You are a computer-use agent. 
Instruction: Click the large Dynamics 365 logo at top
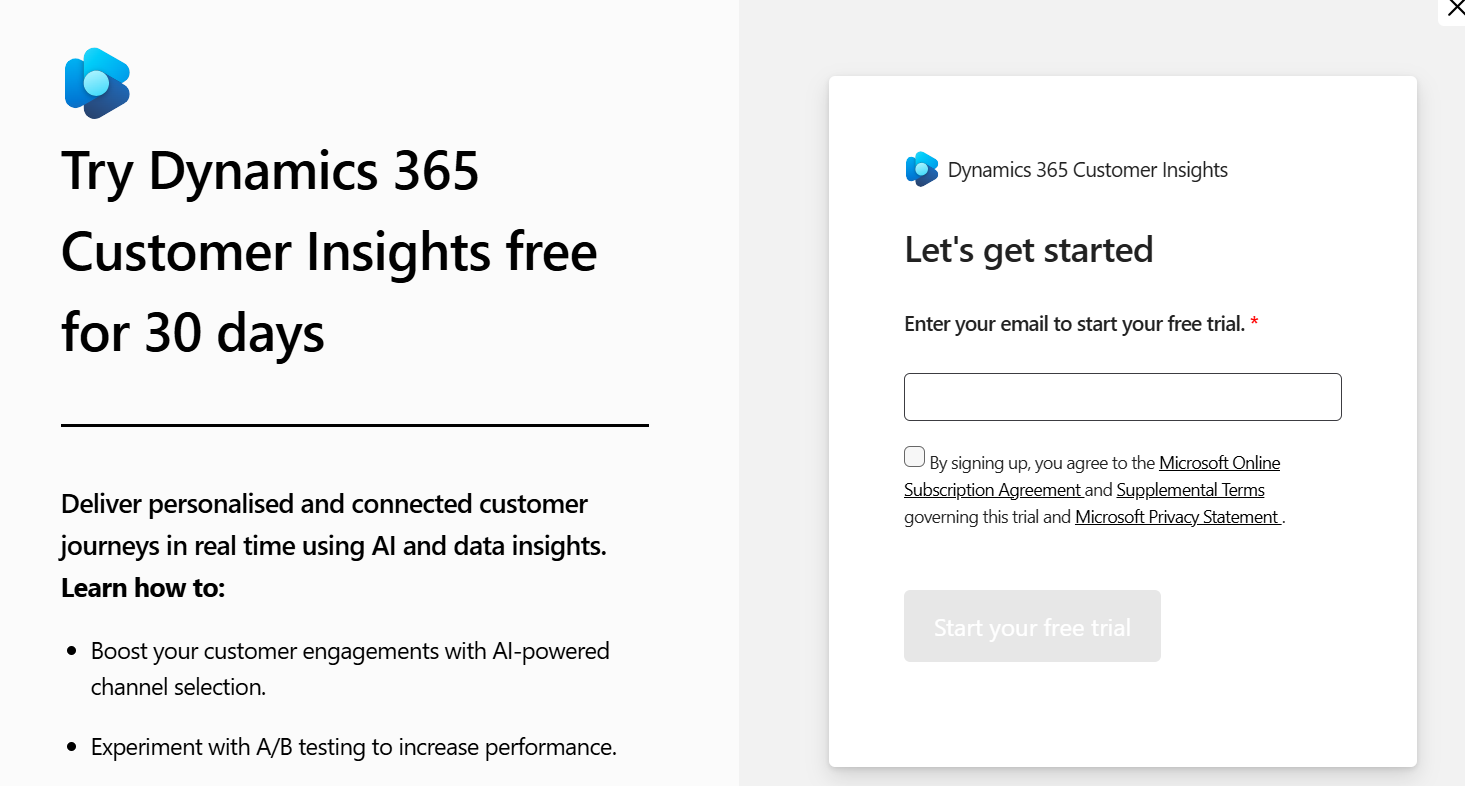point(97,83)
